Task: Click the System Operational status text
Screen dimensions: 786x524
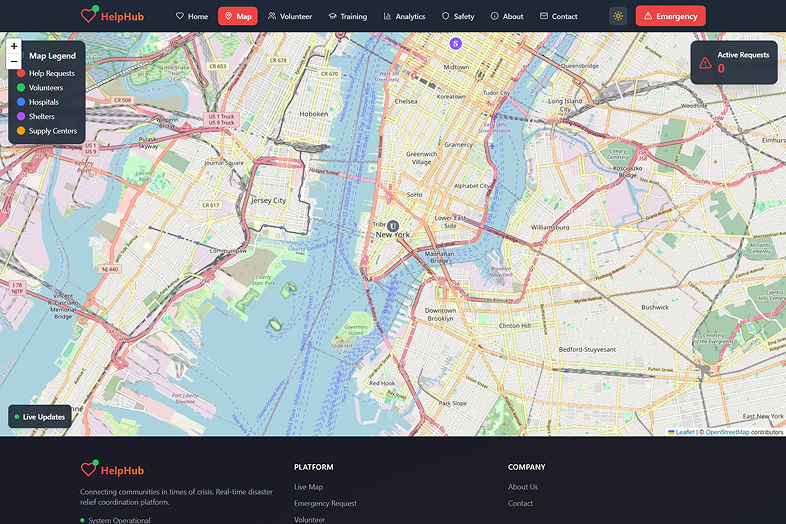Action: [x=119, y=520]
